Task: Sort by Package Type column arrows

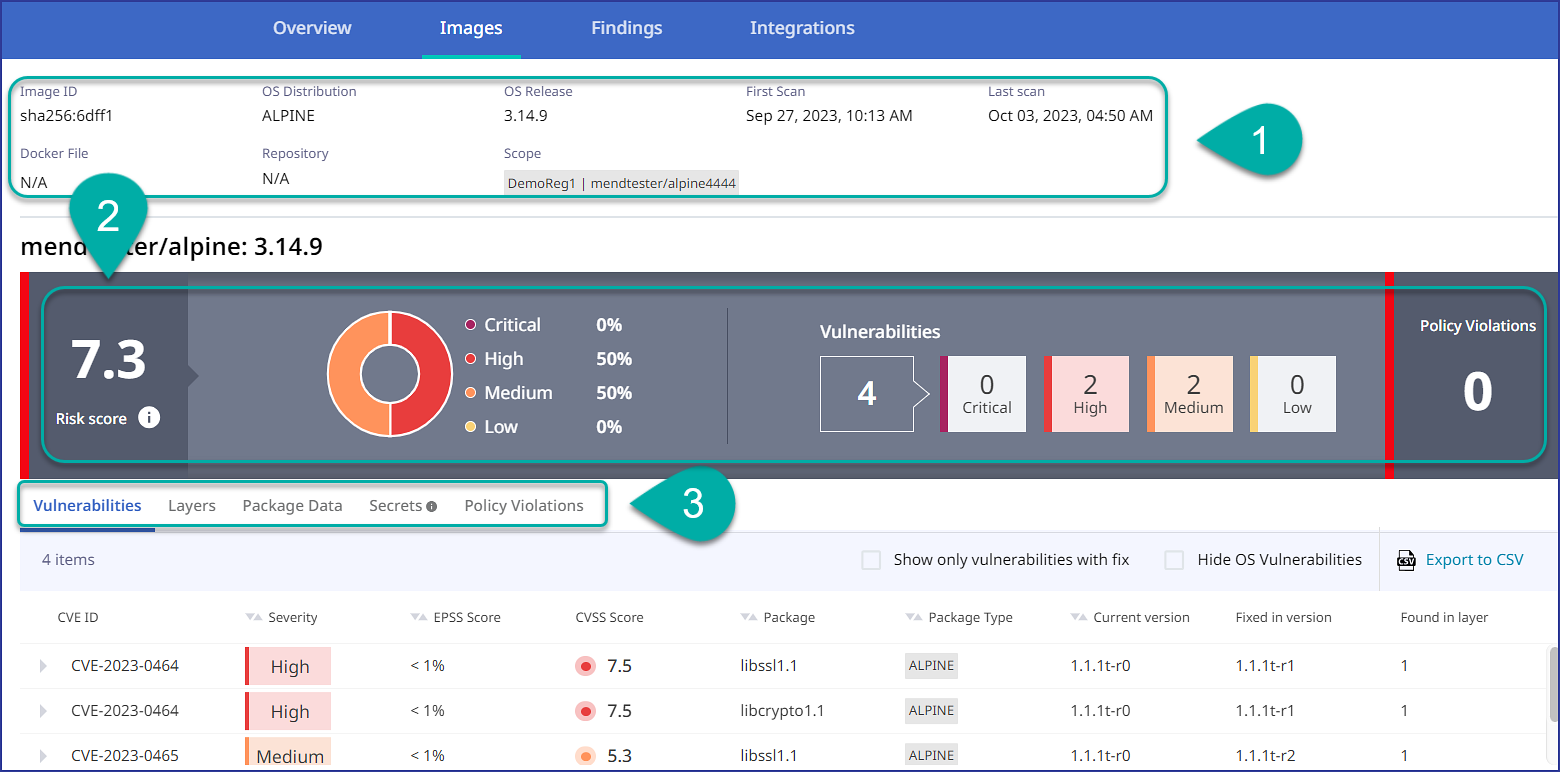Action: [913, 618]
